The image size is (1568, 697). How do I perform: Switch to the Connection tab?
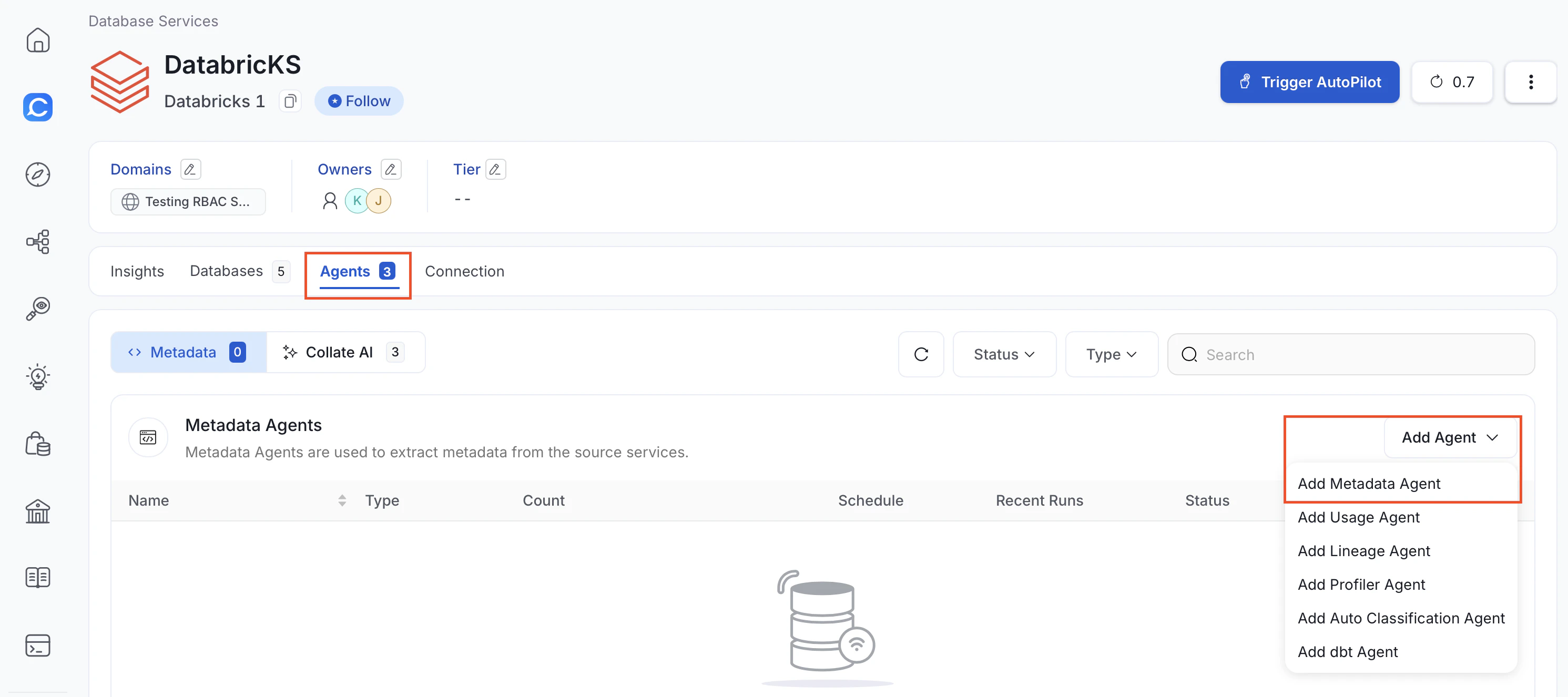(x=464, y=272)
